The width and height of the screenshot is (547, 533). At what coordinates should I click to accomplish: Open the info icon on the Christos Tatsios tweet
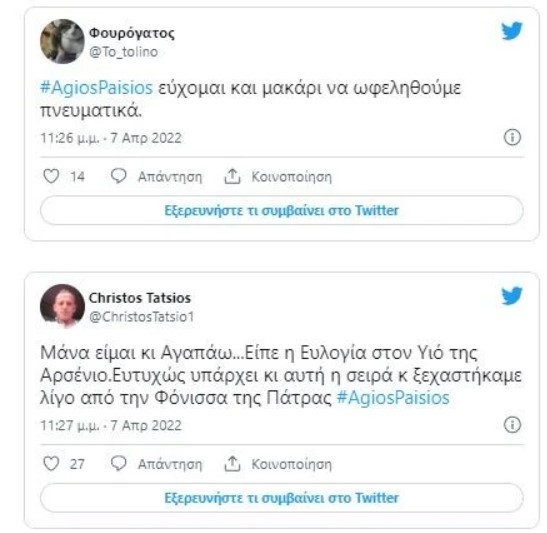tap(512, 425)
